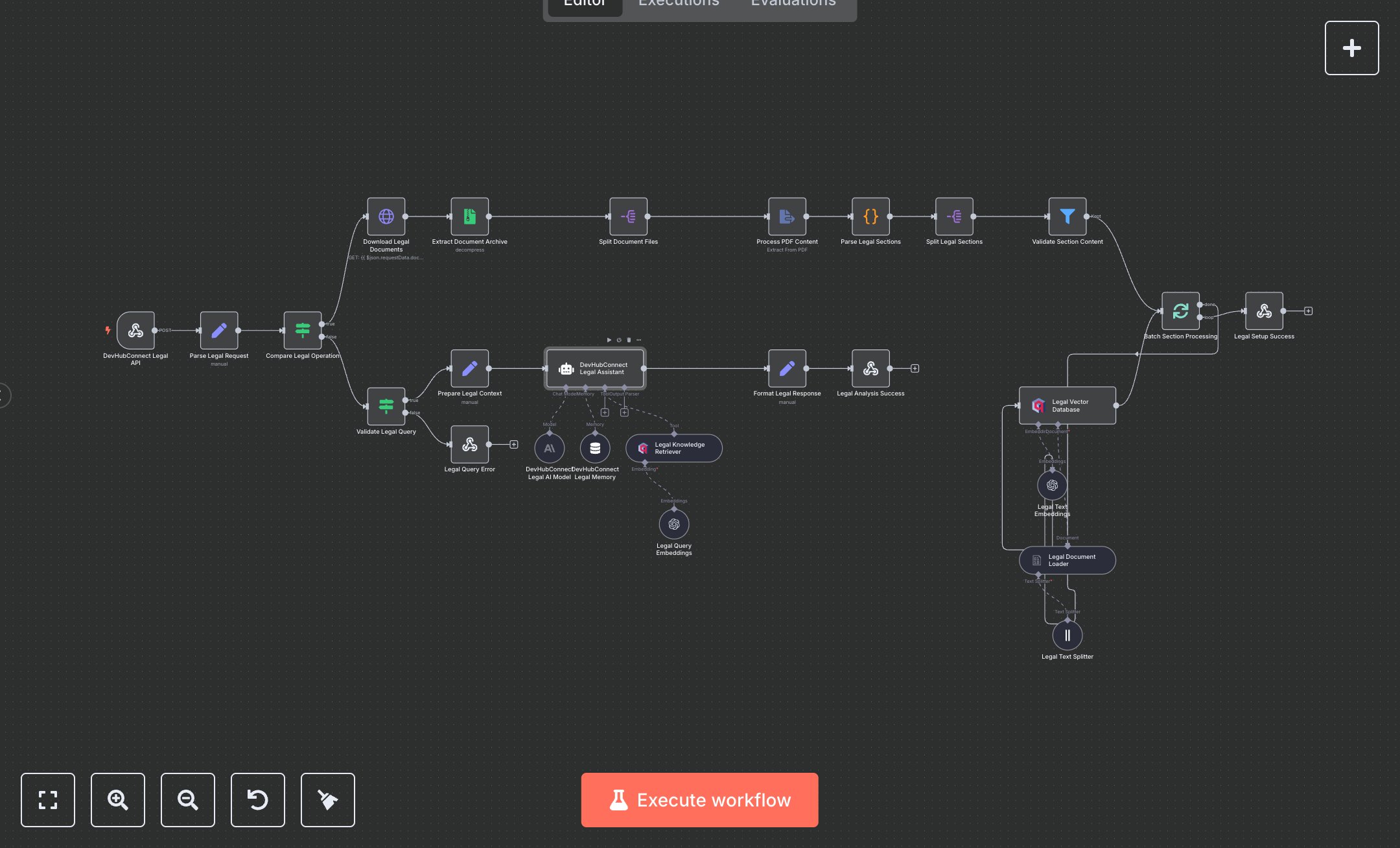Deactivate the Legal Assistant node via power icon
This screenshot has height=848, width=1400.
click(x=619, y=340)
